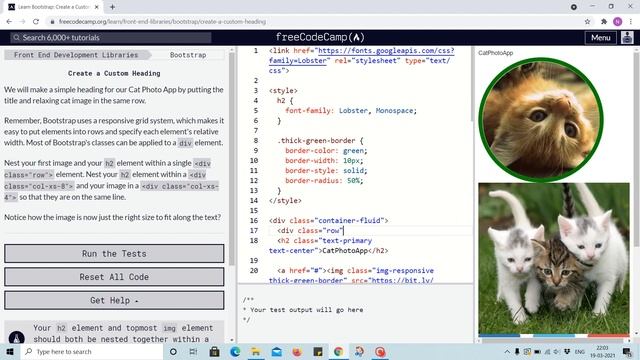Open the Windows Start button

pyautogui.click(x=10, y=351)
